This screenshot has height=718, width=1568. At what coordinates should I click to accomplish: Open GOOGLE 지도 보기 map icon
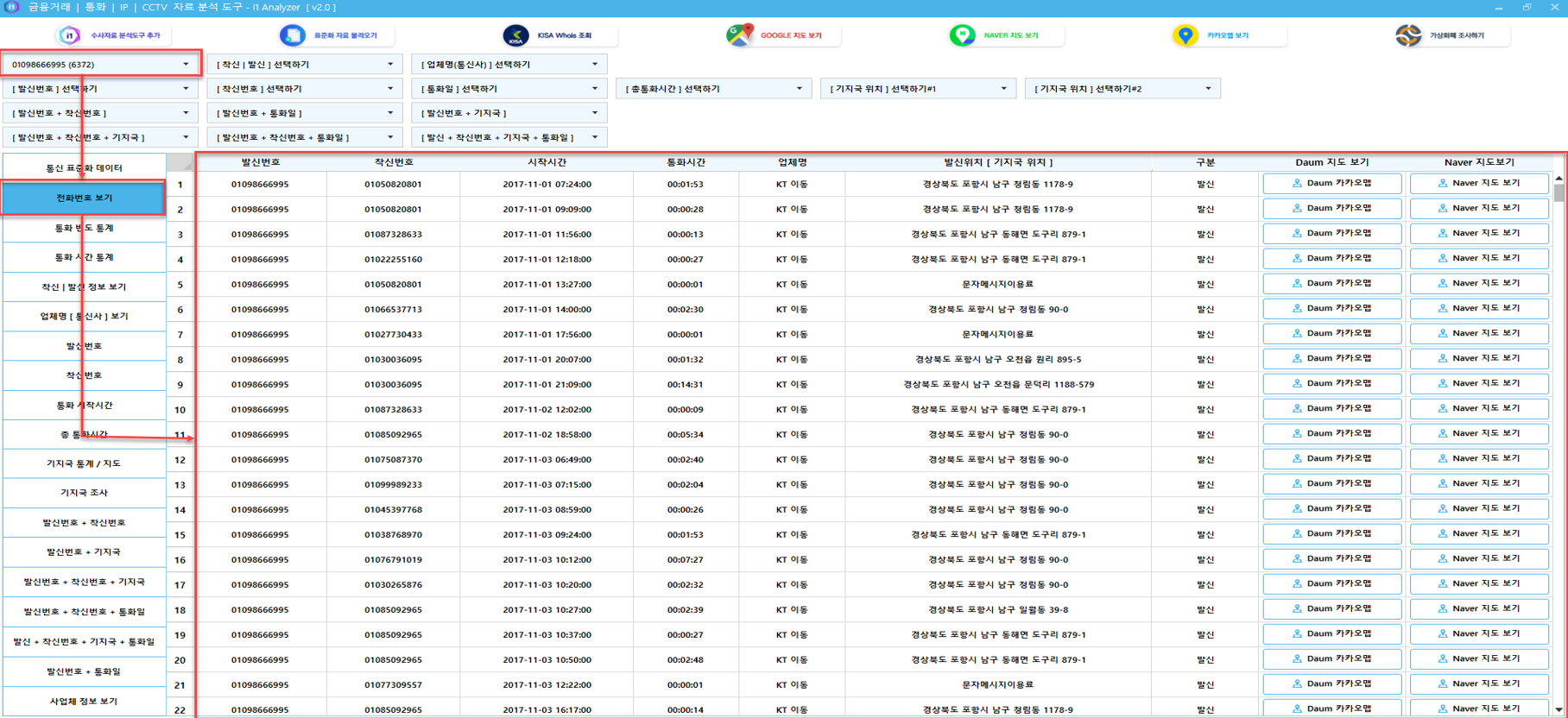pos(739,35)
